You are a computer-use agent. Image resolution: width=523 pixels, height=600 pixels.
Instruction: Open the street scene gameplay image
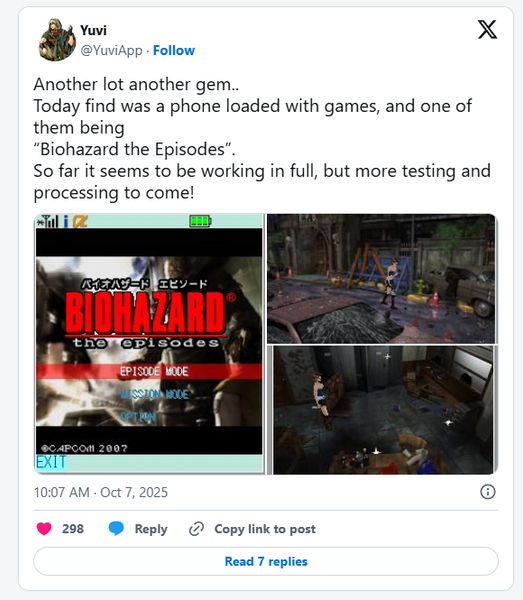(x=381, y=279)
